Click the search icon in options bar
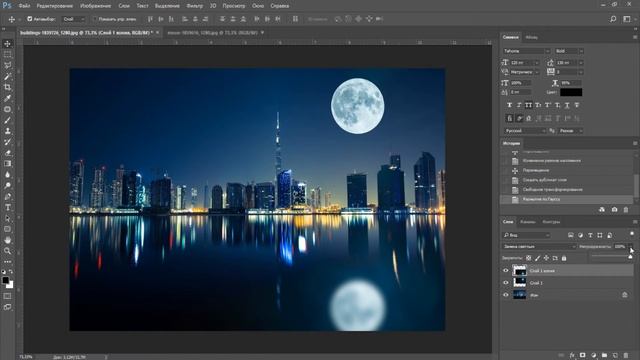This screenshot has width=640, height=360. (x=613, y=19)
